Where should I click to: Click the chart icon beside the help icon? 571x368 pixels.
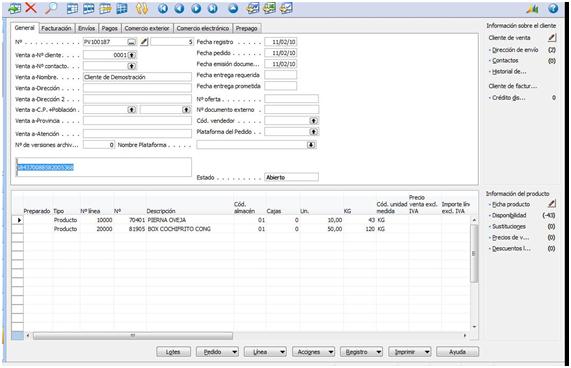[532, 8]
